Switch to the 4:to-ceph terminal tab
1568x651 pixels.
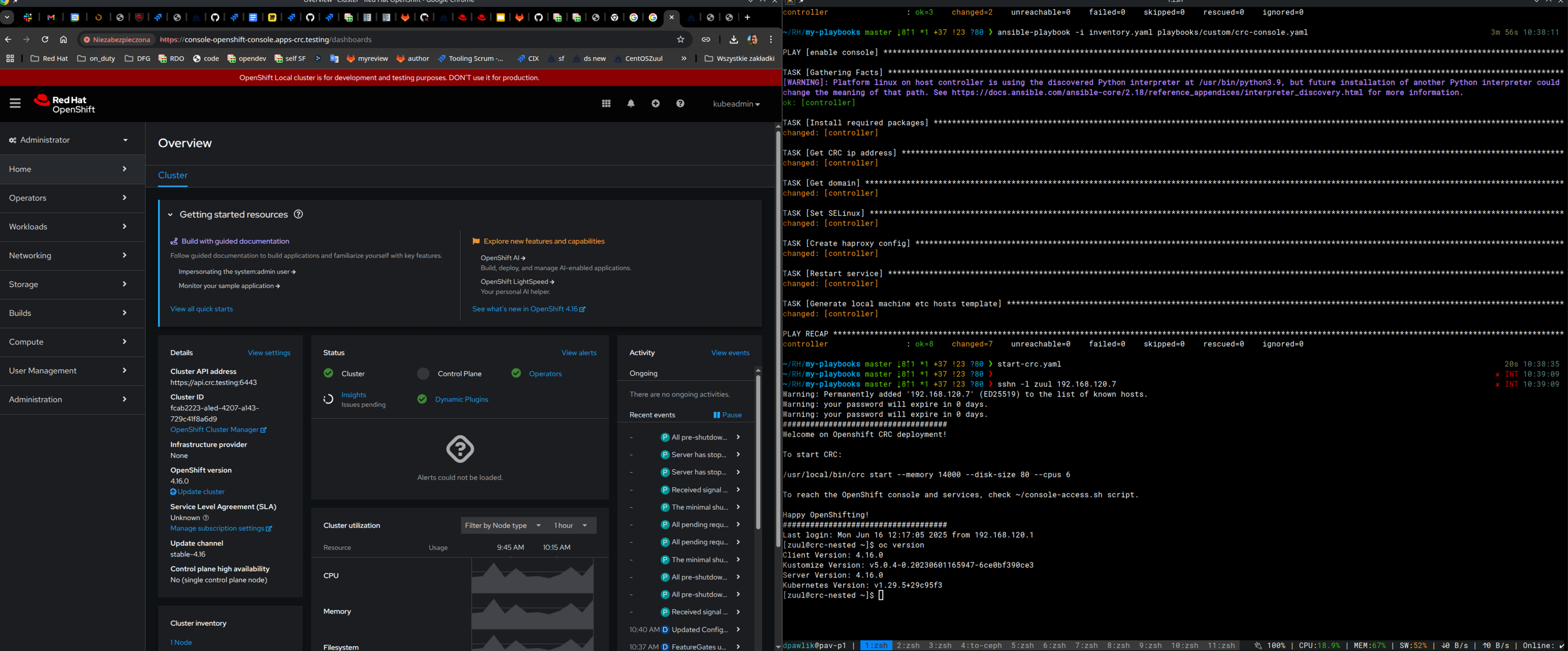[981, 646]
